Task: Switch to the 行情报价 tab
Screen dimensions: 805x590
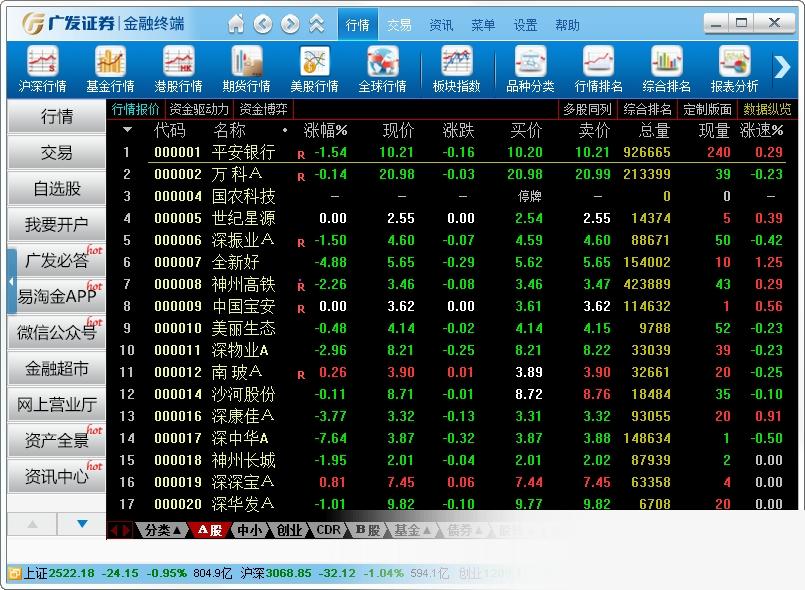Action: [x=136, y=109]
